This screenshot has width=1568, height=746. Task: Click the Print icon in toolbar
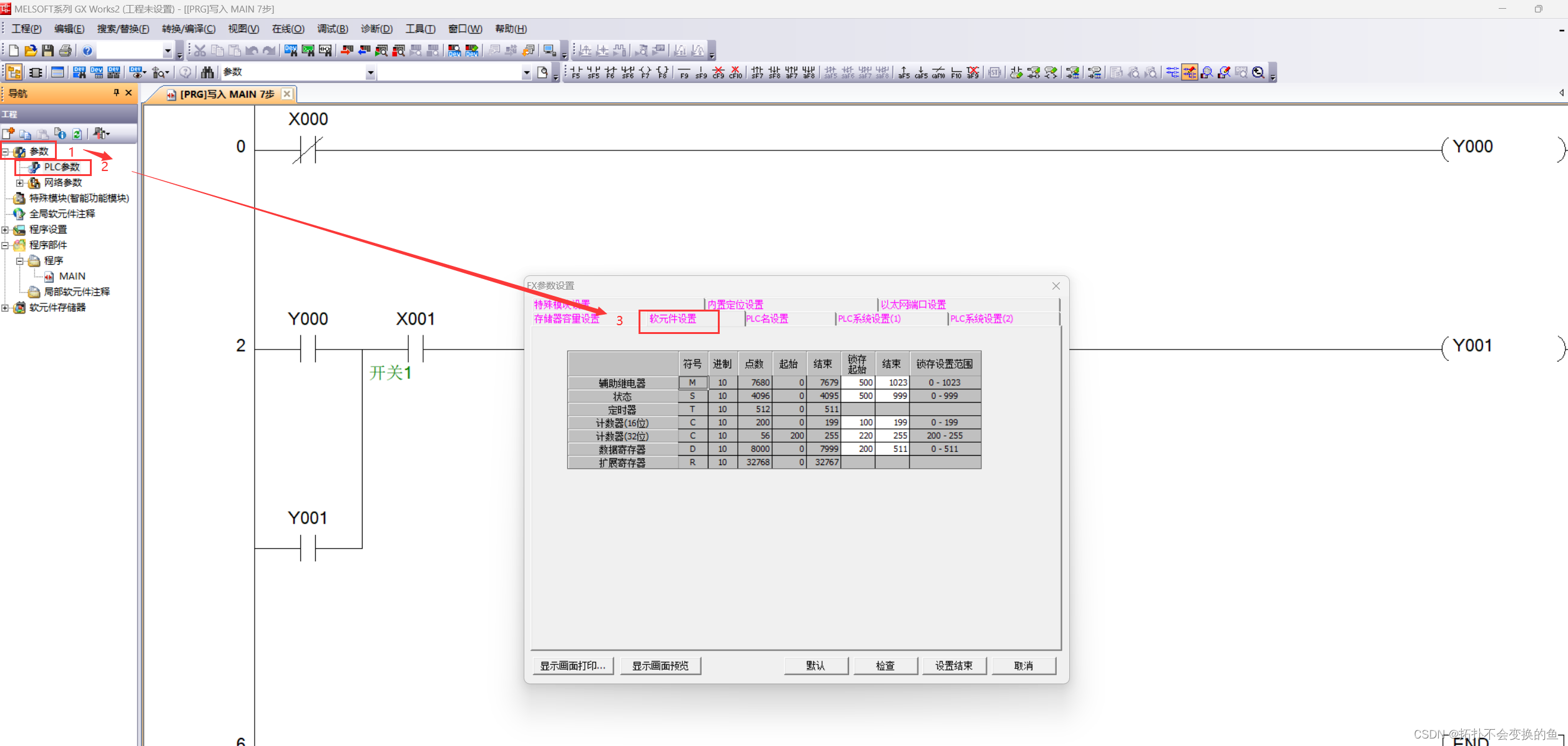pyautogui.click(x=66, y=51)
